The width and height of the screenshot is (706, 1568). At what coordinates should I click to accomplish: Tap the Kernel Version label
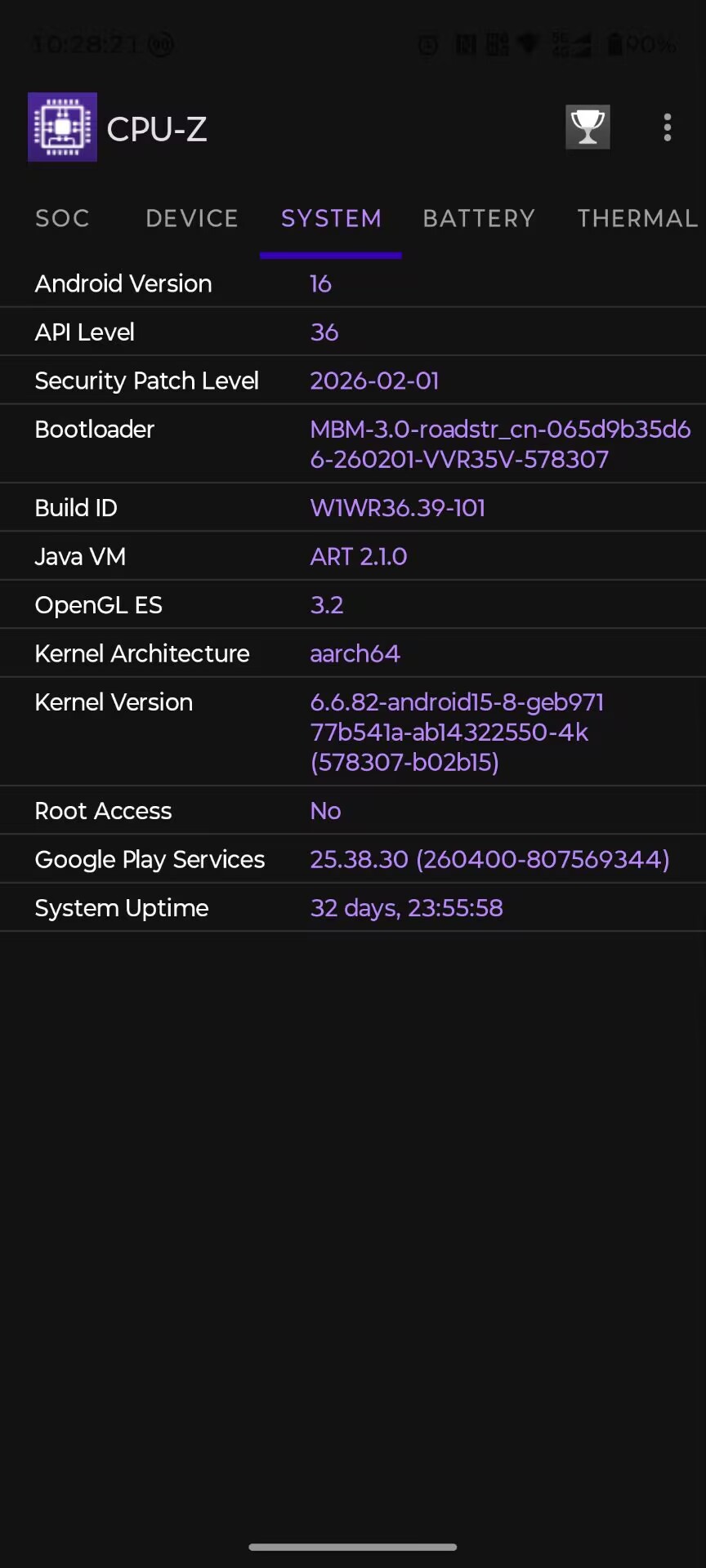[x=114, y=702]
